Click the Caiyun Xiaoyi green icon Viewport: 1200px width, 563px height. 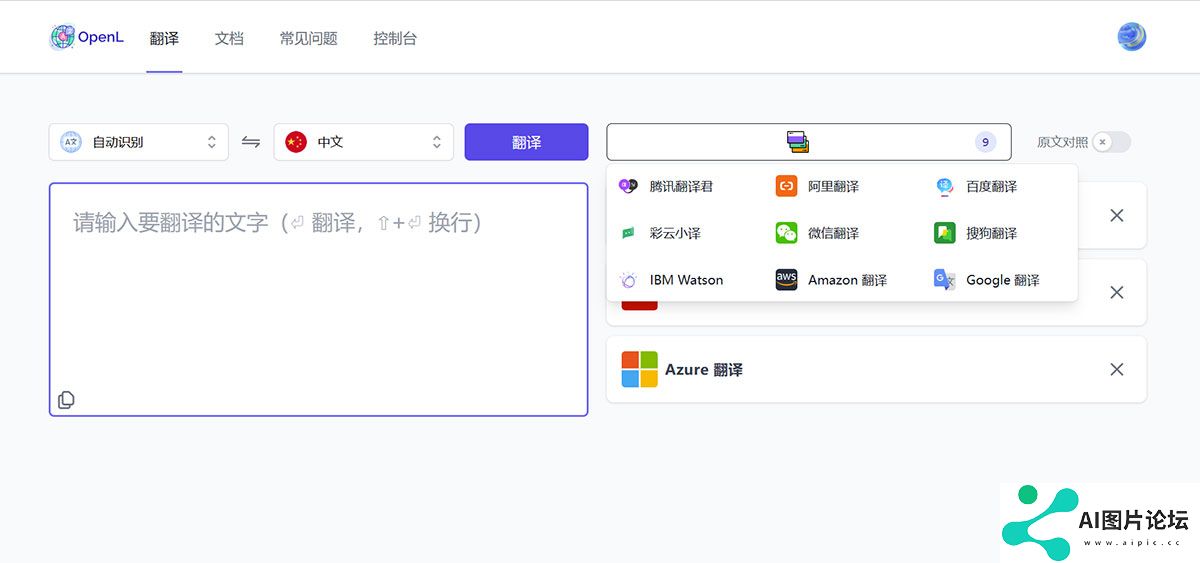(x=628, y=233)
